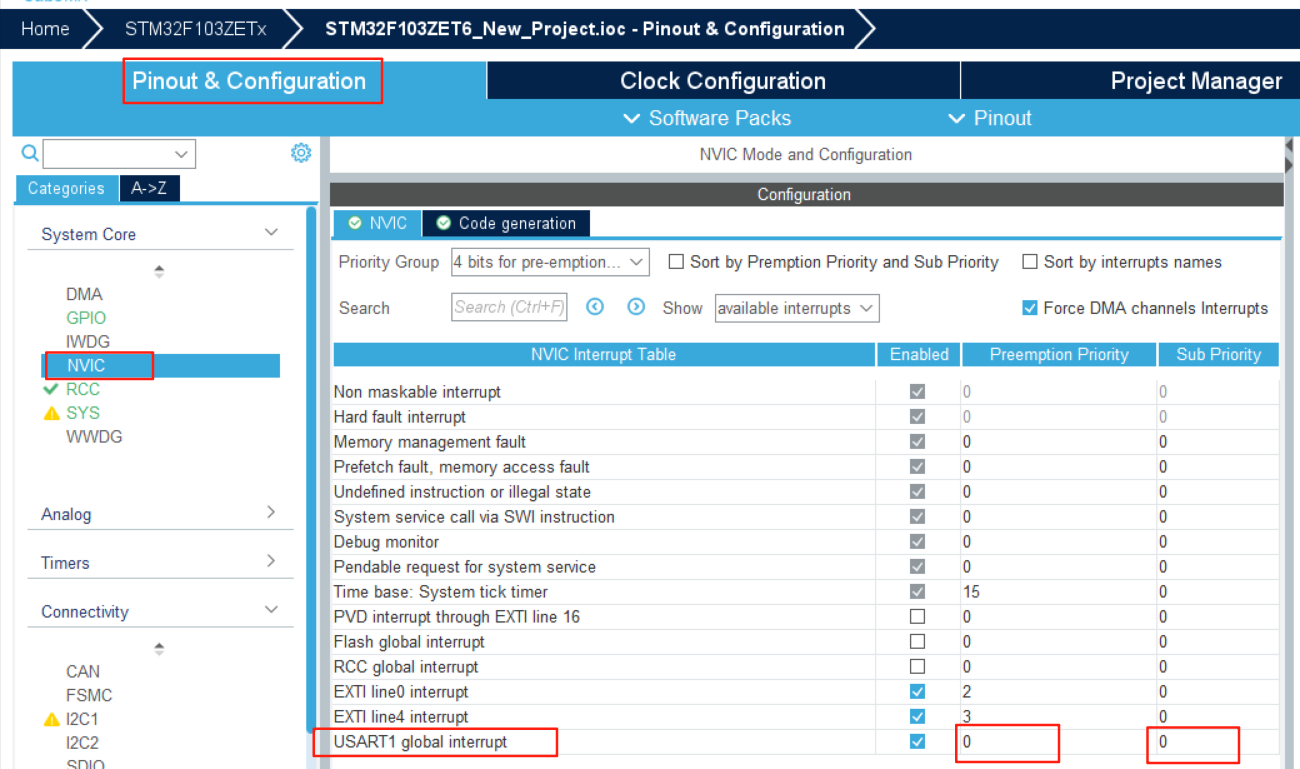Click the warning icon beside SYS
The image size is (1300, 769).
(x=52, y=412)
